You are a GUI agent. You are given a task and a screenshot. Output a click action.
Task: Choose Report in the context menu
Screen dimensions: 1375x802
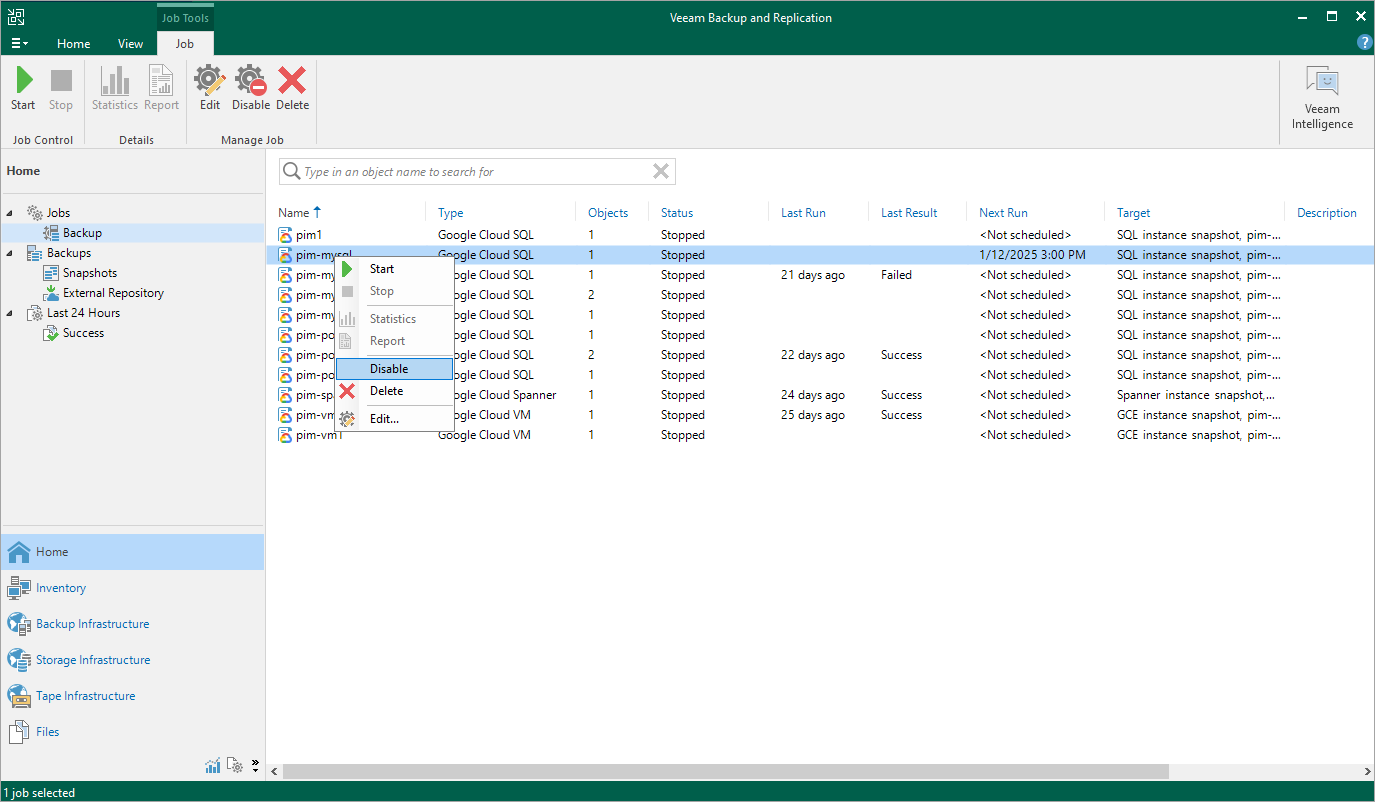(394, 341)
